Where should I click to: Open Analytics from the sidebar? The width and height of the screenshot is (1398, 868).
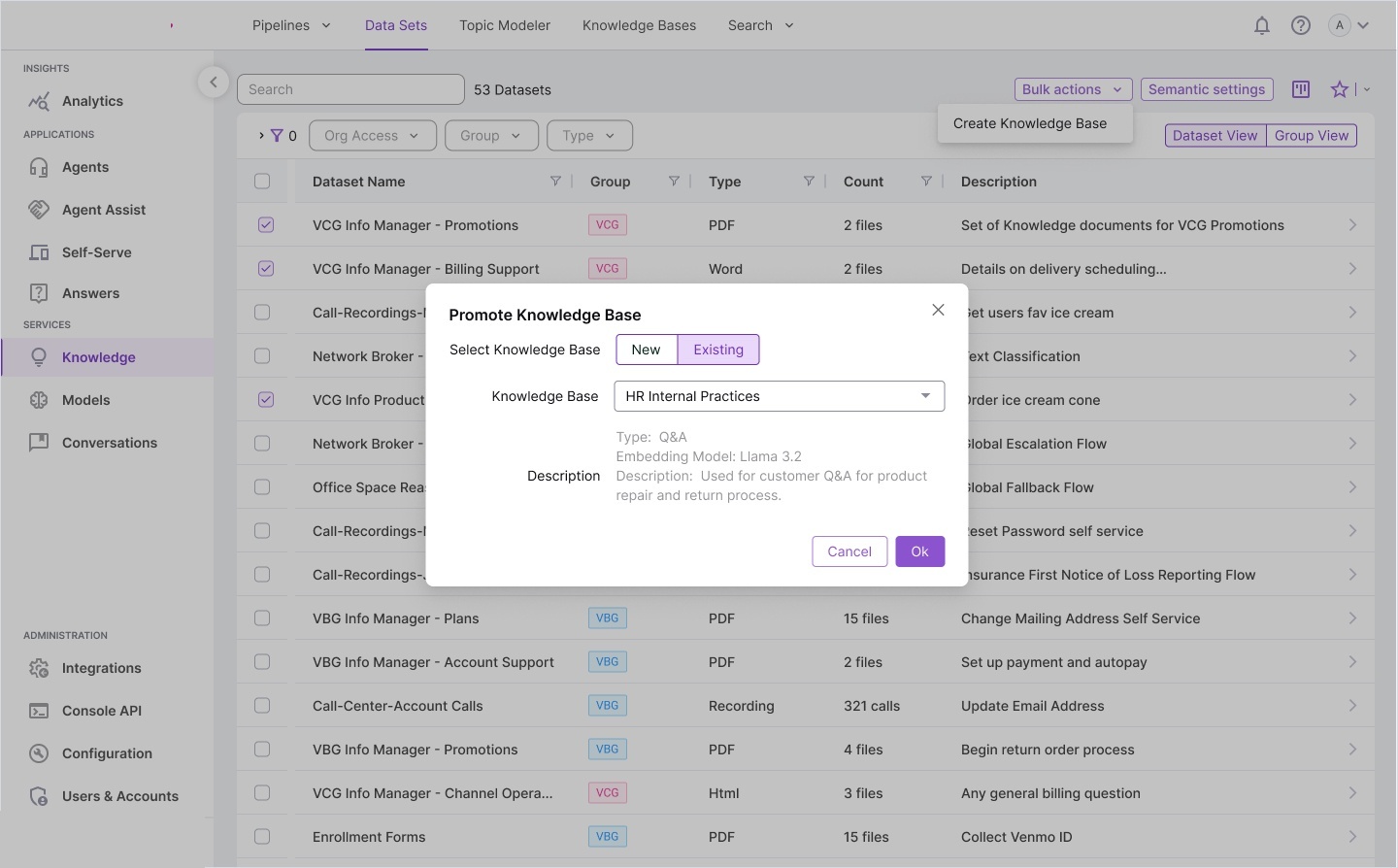coord(92,101)
